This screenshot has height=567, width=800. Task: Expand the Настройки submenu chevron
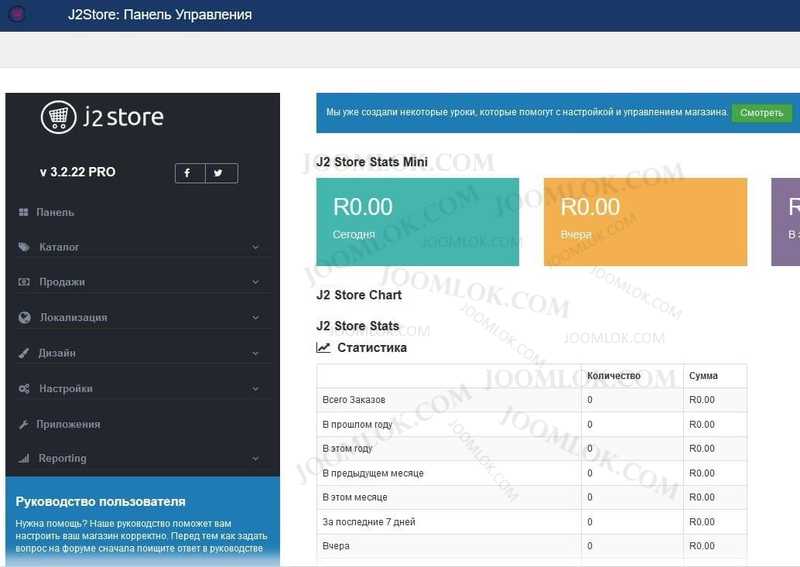pos(255,389)
